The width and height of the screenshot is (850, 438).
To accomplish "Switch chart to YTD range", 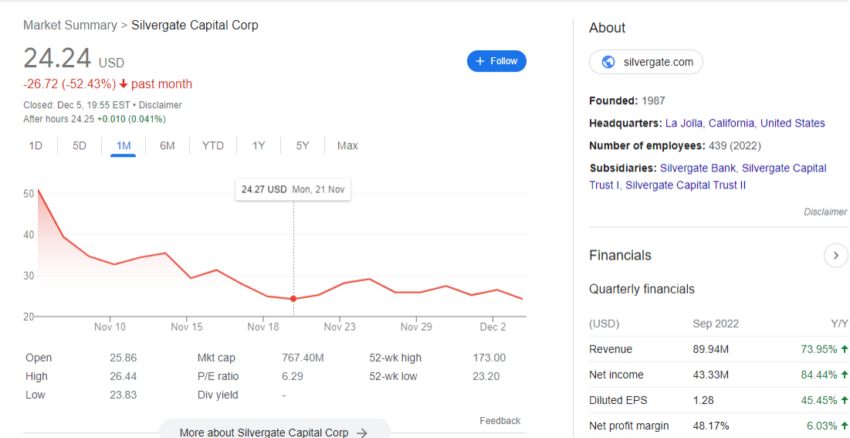I will point(212,146).
